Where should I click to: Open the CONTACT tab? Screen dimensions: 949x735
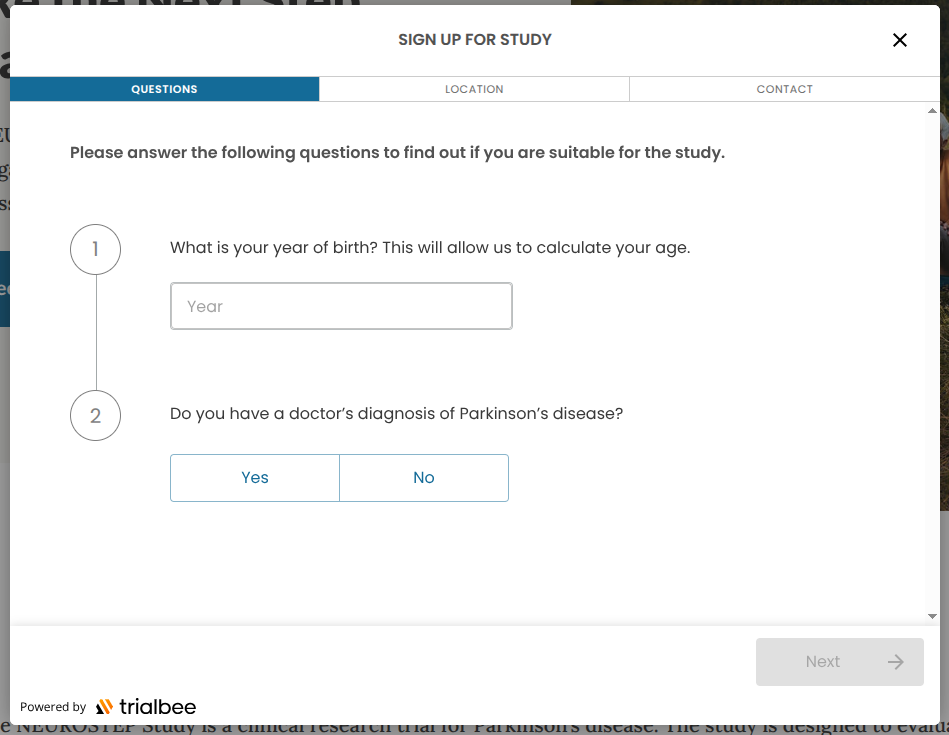(x=784, y=89)
